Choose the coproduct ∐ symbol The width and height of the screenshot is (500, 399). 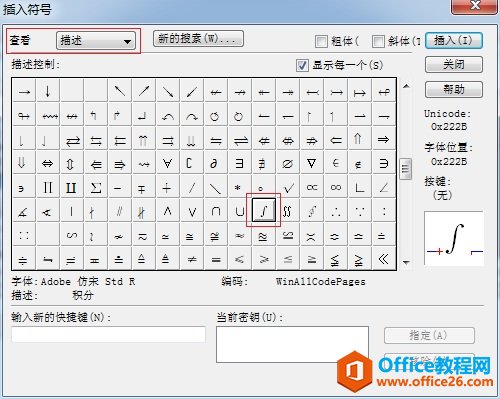tap(72, 187)
